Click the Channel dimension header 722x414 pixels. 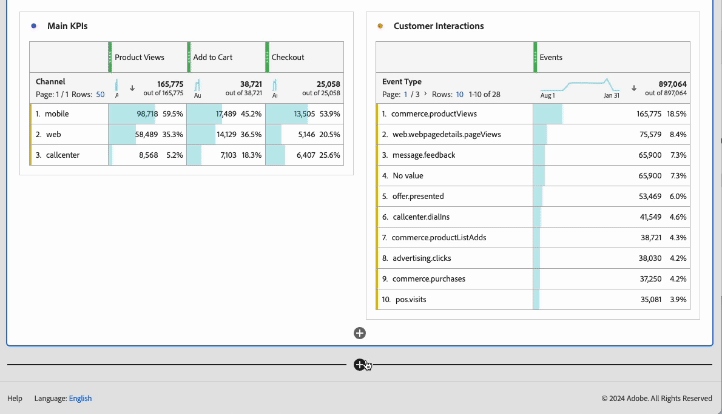(x=50, y=82)
